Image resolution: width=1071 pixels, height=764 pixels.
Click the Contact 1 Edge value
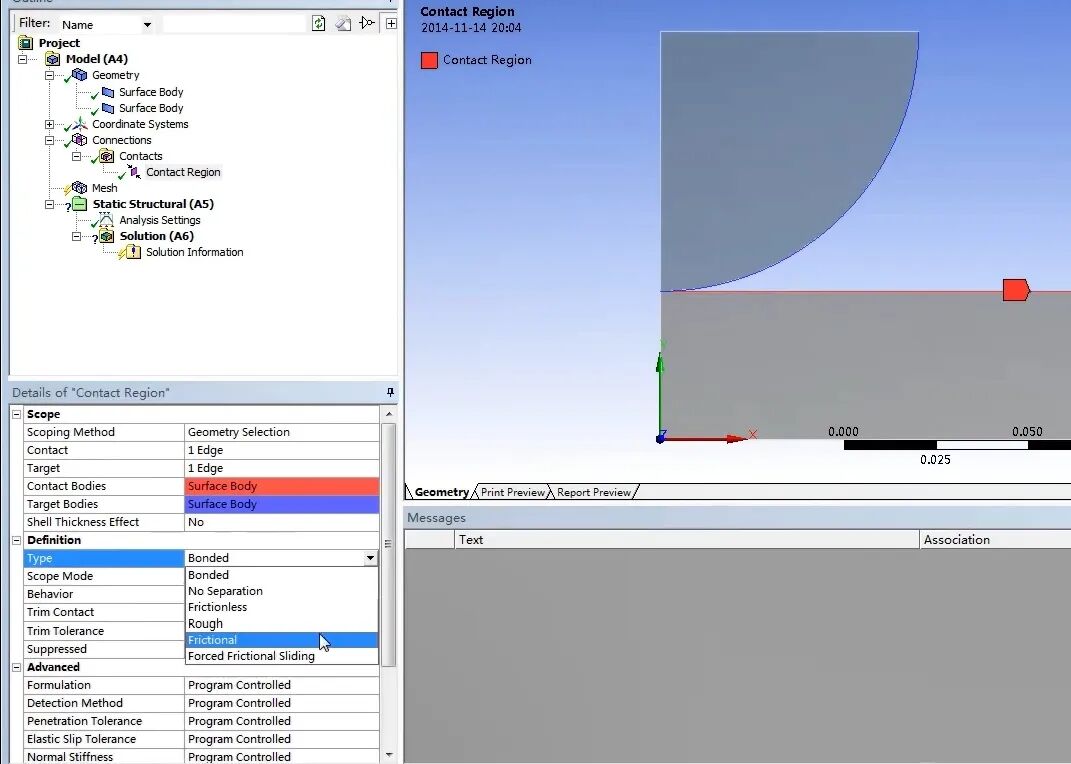pos(282,450)
